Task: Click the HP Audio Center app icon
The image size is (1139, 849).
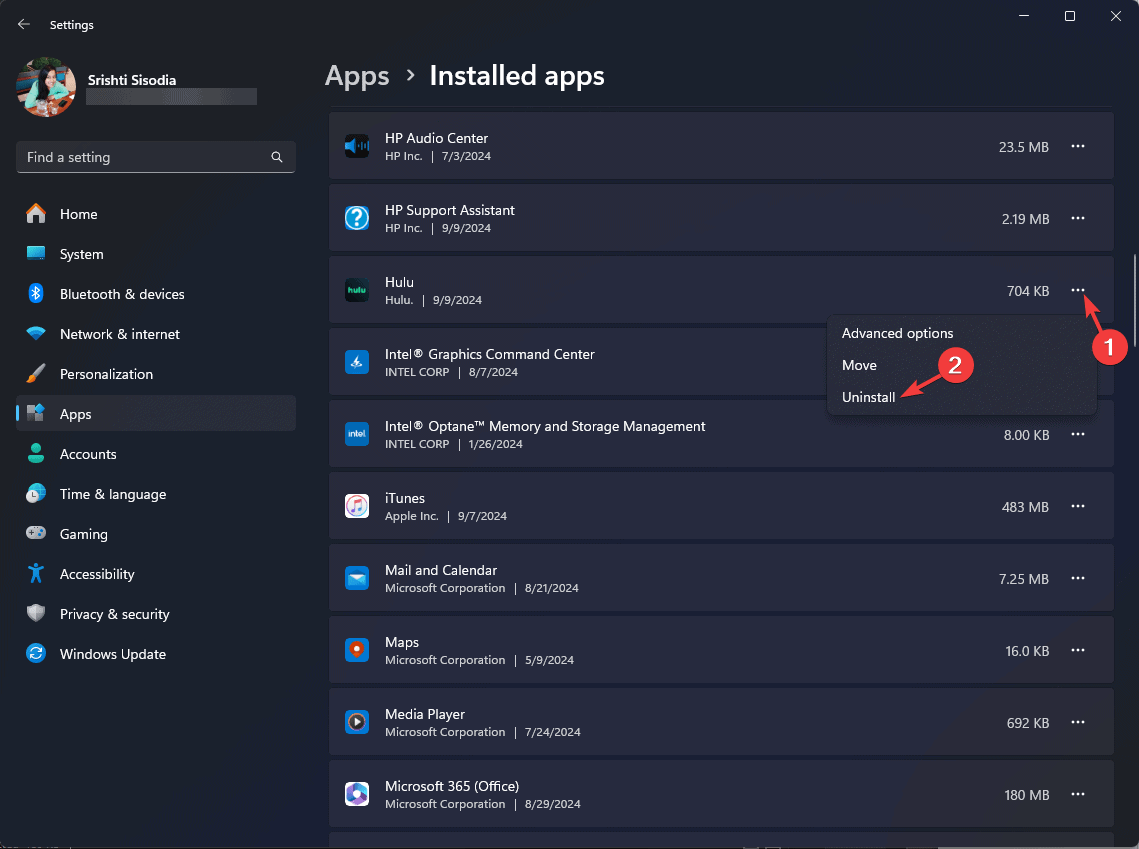Action: [357, 146]
